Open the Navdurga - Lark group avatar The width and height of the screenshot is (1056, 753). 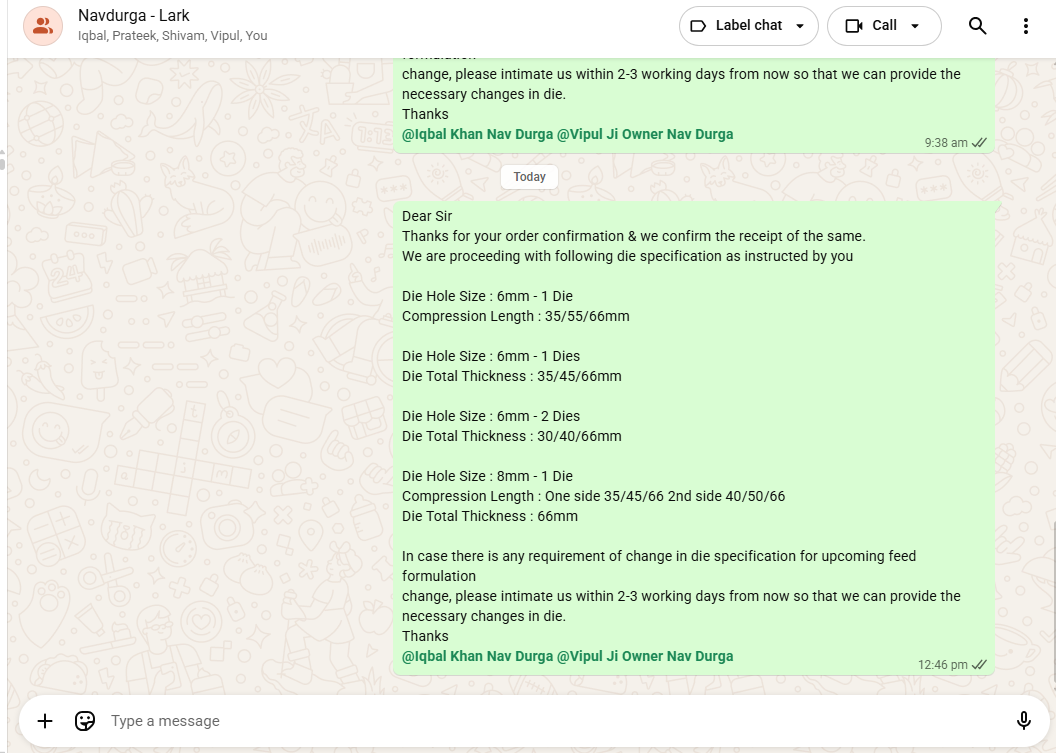42,26
